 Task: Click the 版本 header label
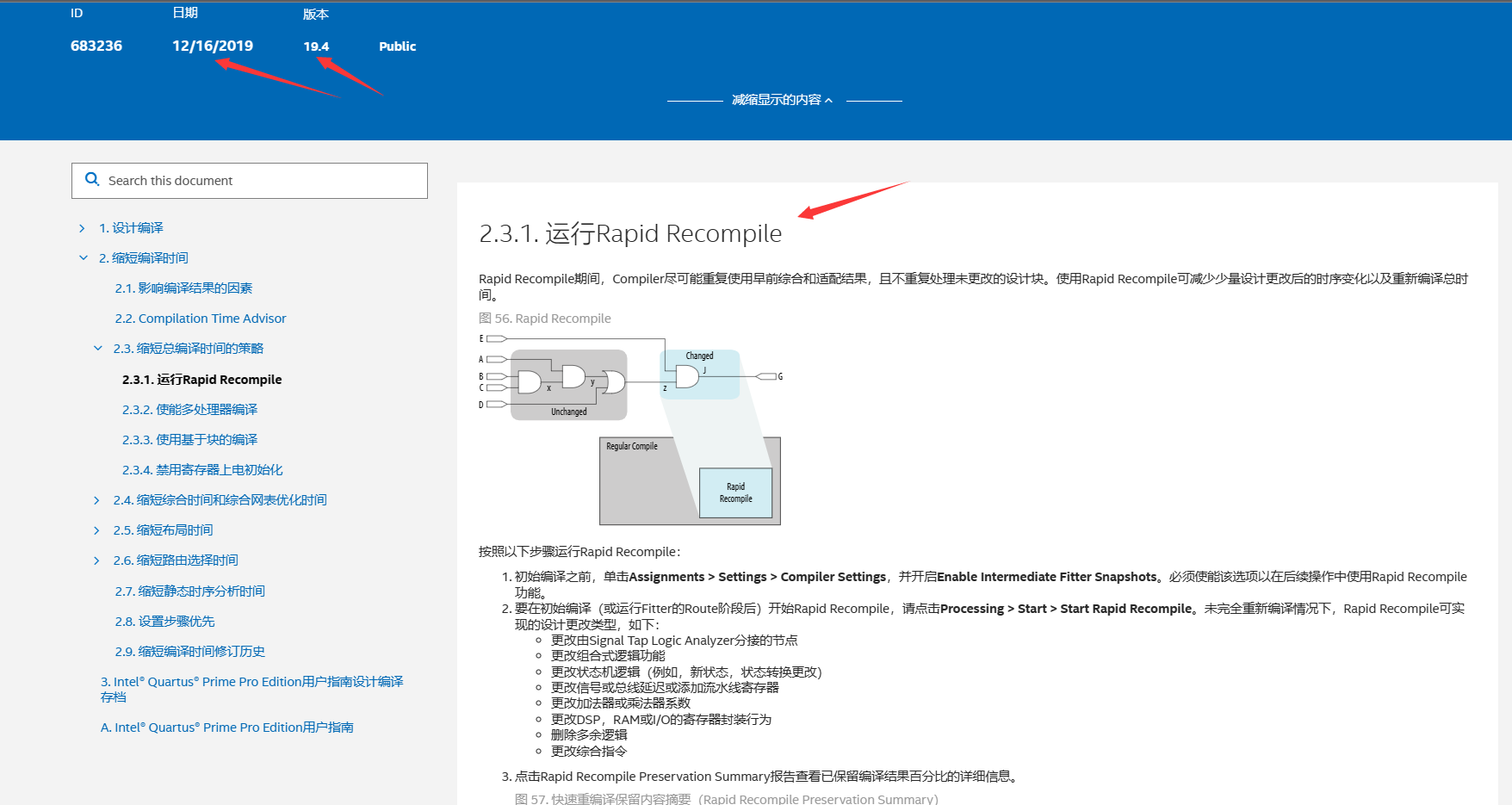pos(316,15)
